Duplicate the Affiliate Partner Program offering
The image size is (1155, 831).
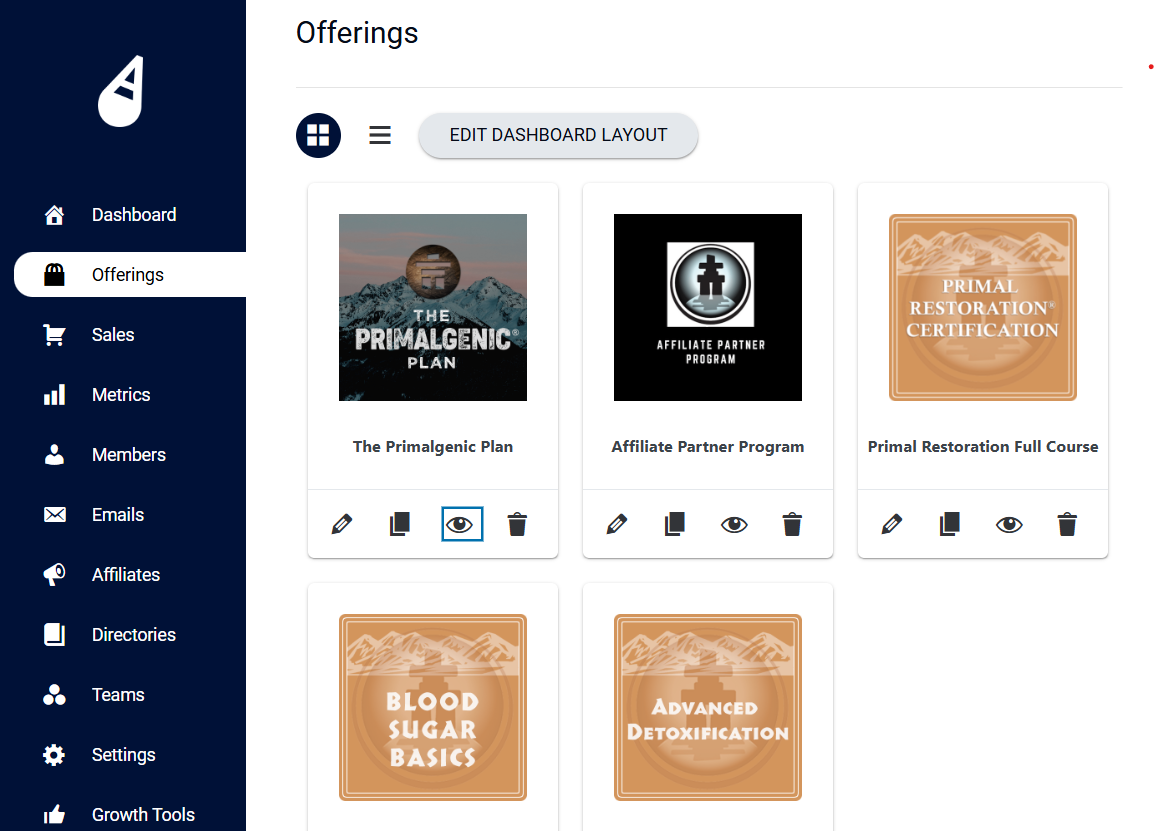675,524
